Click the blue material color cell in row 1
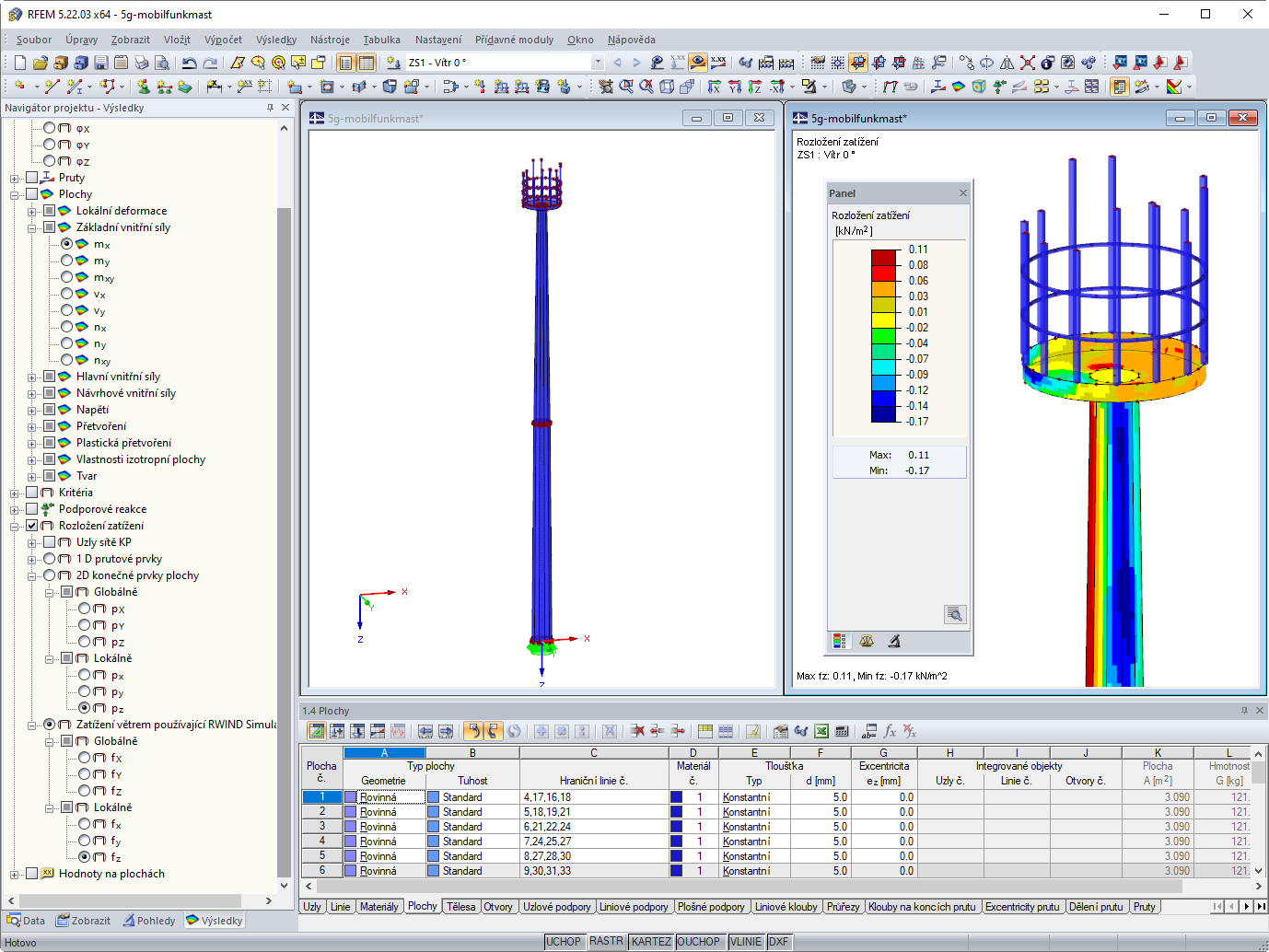The height and width of the screenshot is (952, 1269). (676, 797)
